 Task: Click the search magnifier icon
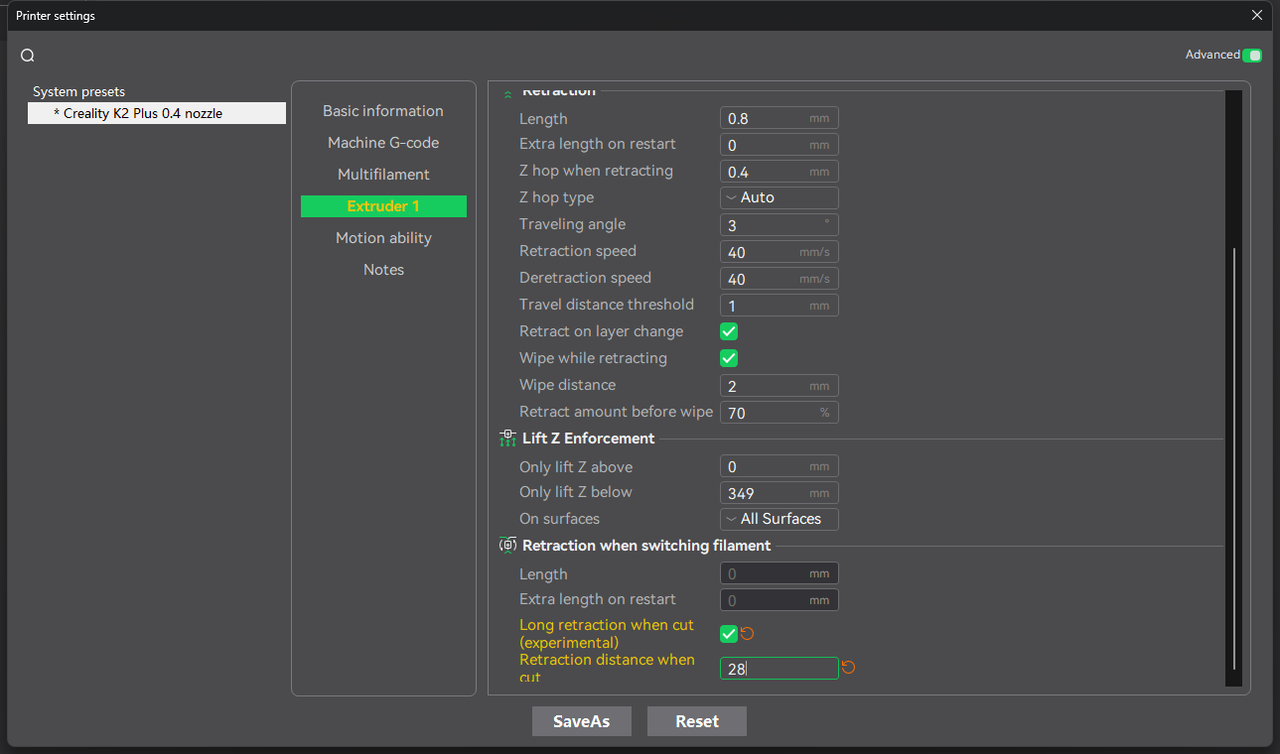(28, 56)
